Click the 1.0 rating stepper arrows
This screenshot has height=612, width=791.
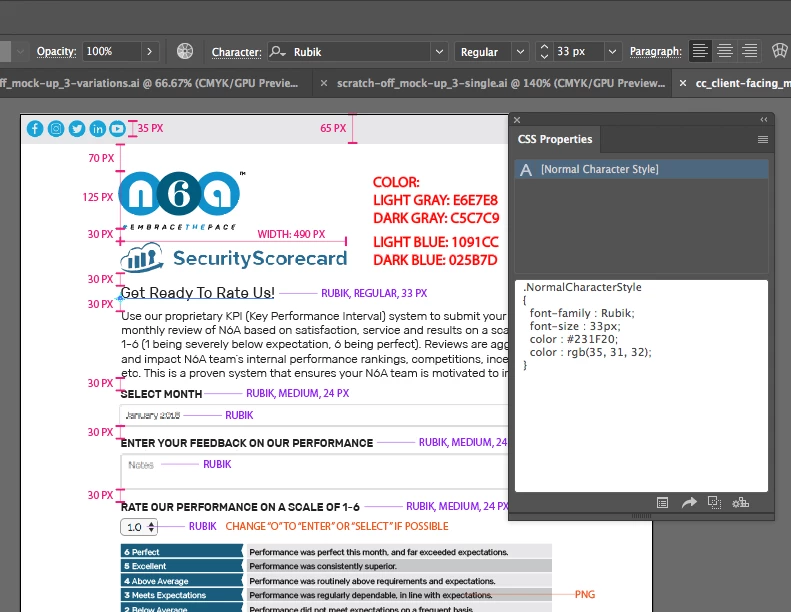[151, 527]
